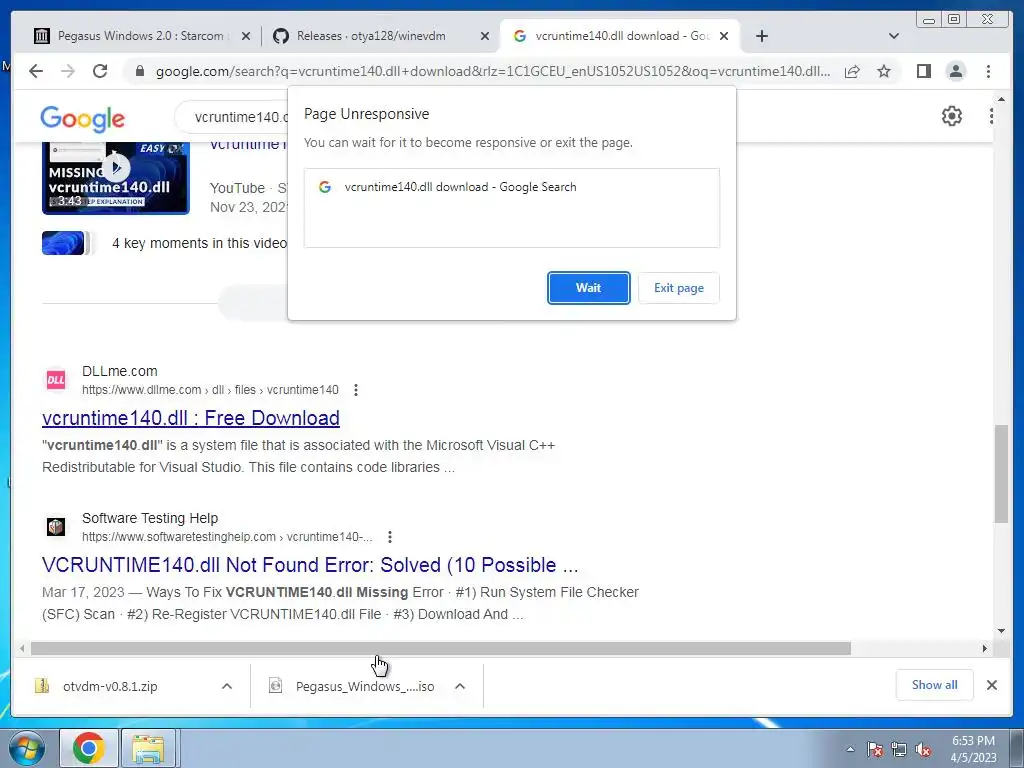This screenshot has height=768, width=1024.
Task: Click the Google logo
Action: point(82,119)
